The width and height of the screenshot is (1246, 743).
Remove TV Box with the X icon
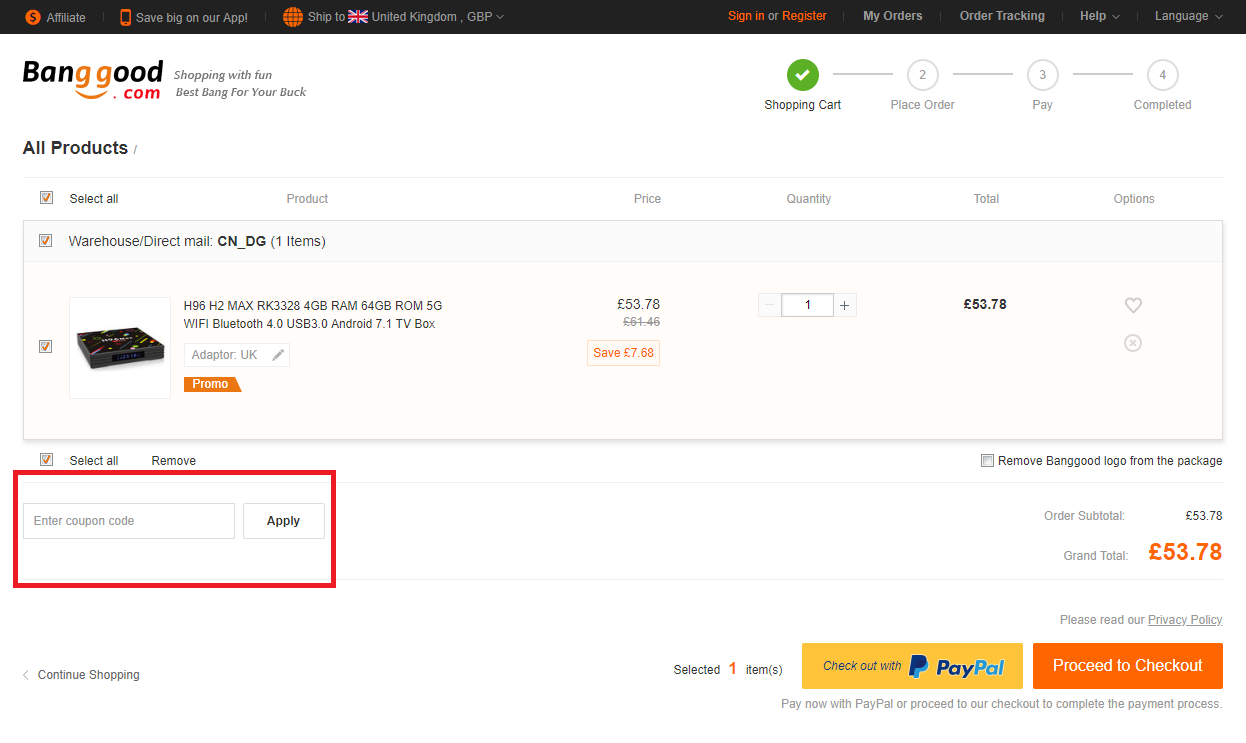click(1133, 343)
